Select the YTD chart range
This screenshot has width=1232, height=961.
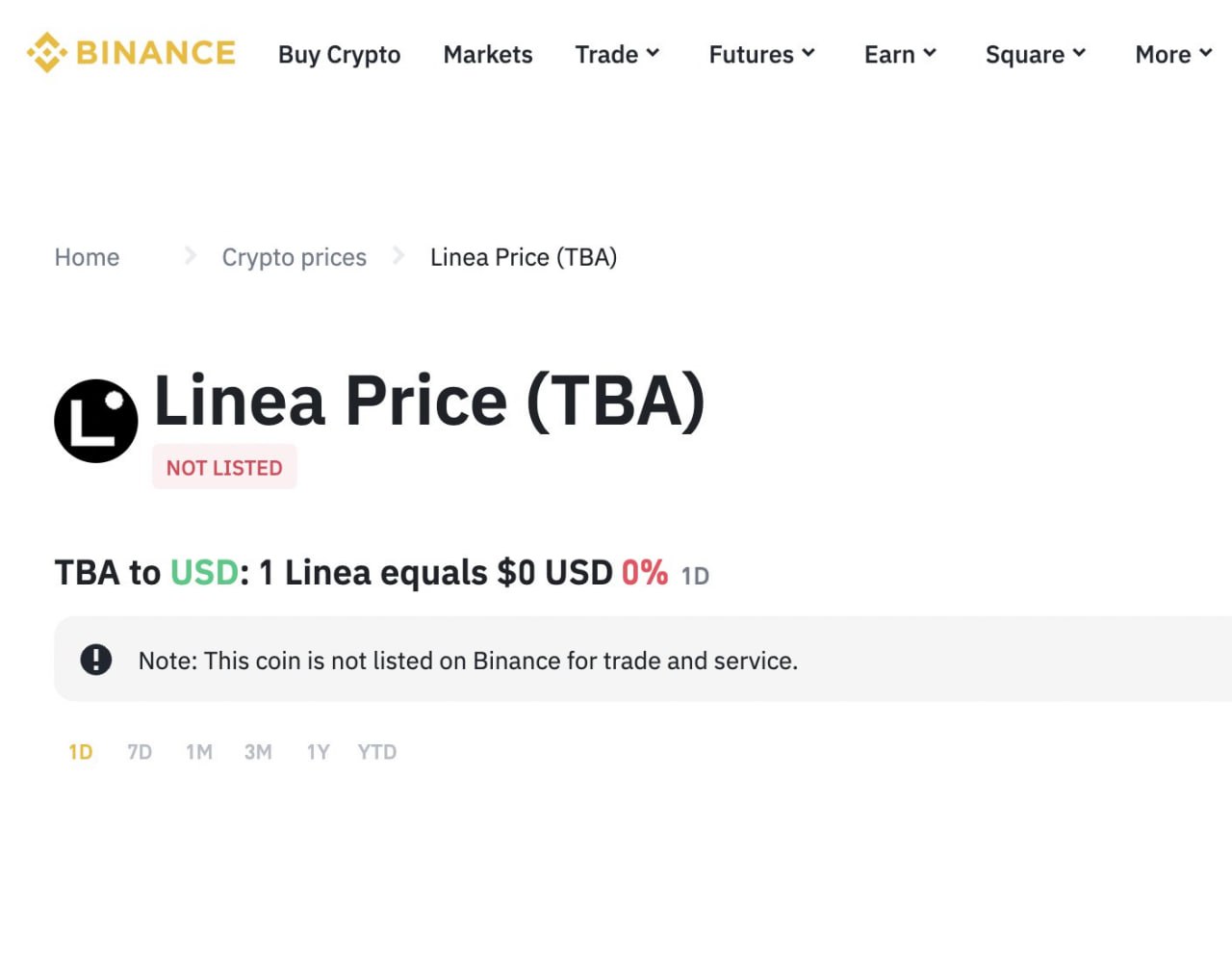[377, 752]
